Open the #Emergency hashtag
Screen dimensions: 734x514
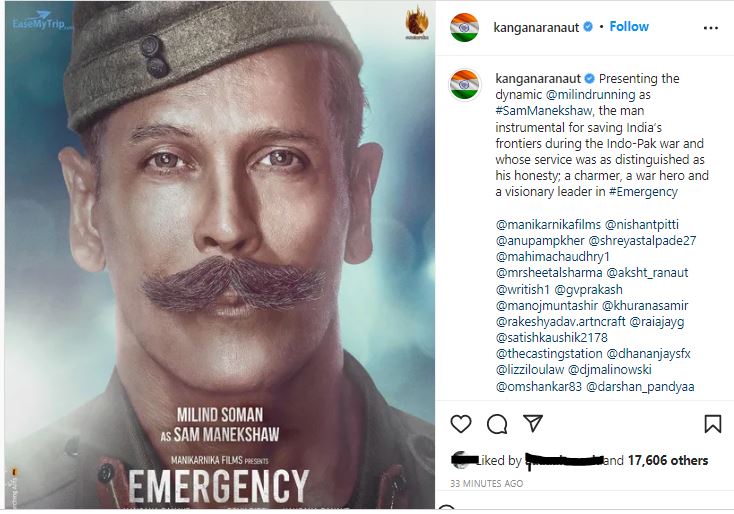click(643, 191)
